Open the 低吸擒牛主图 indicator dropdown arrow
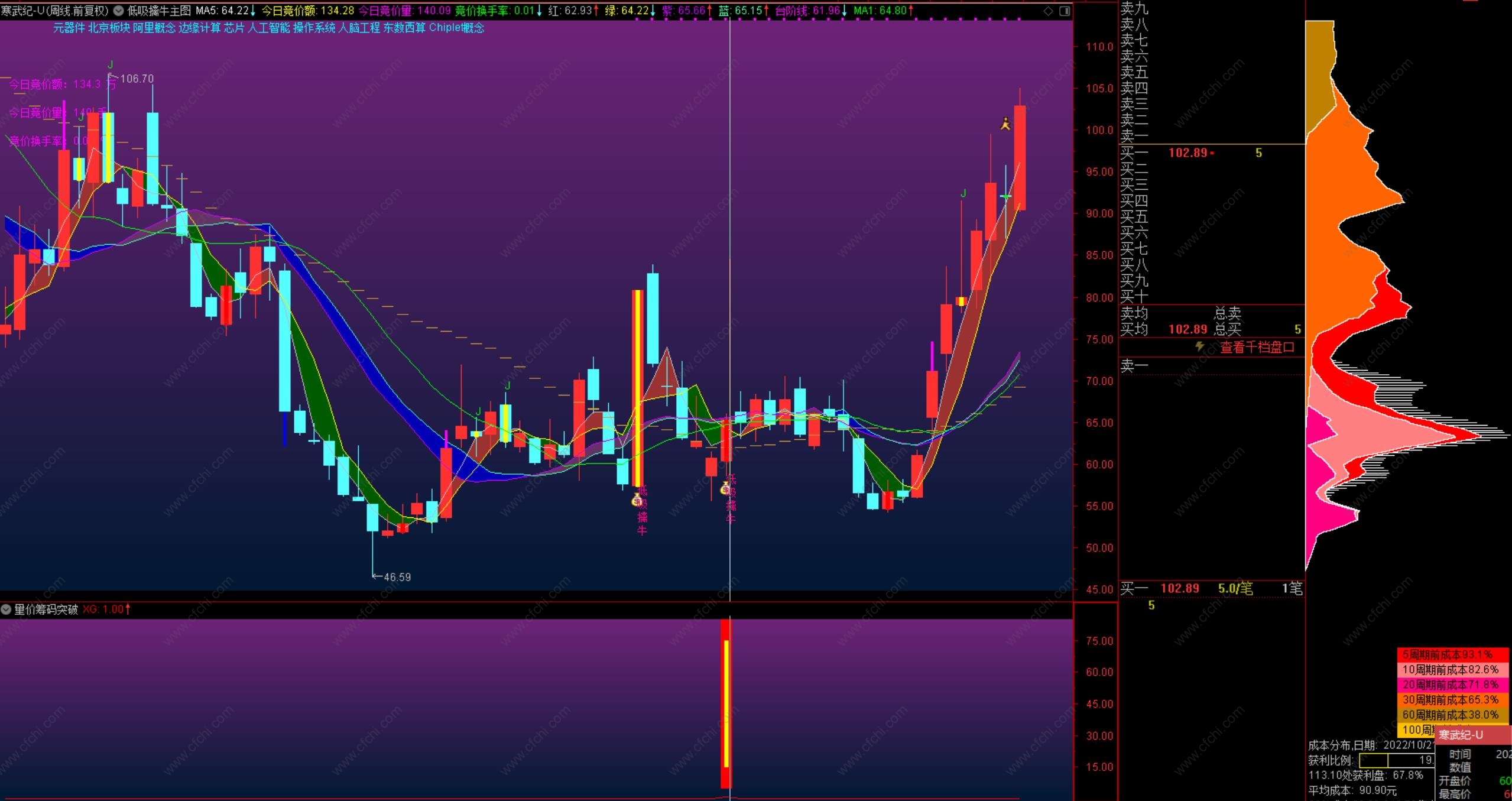Viewport: 1512px width, 801px height. pyautogui.click(x=118, y=11)
